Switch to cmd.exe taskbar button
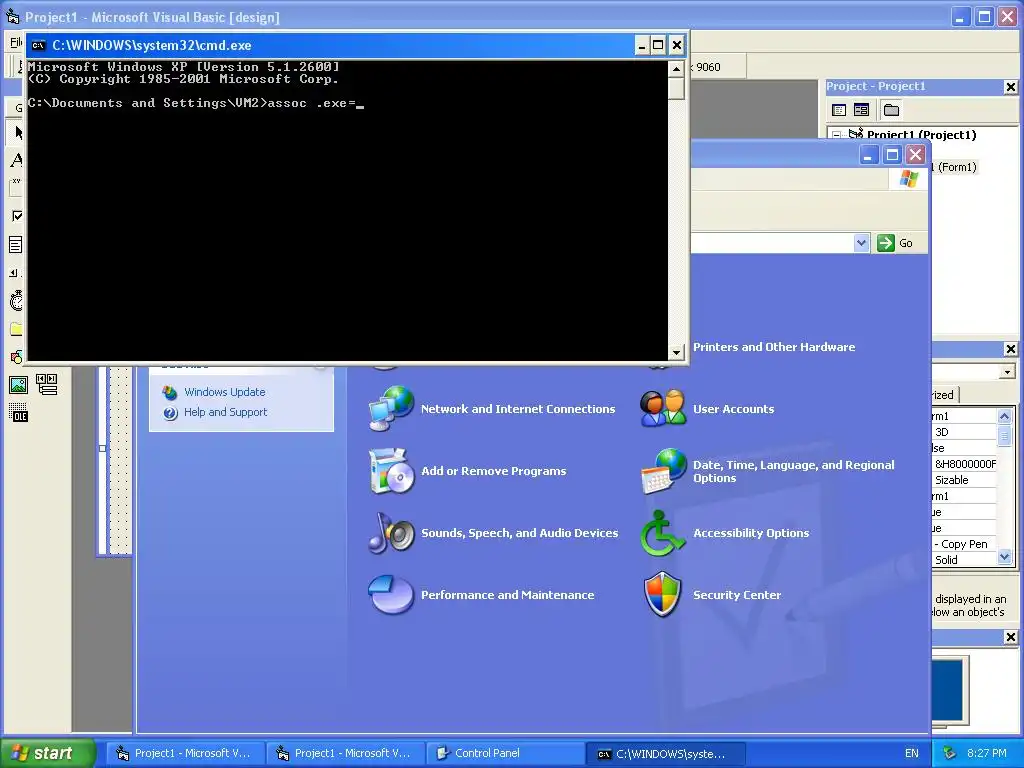Screen dimensions: 1024x768 666,754
